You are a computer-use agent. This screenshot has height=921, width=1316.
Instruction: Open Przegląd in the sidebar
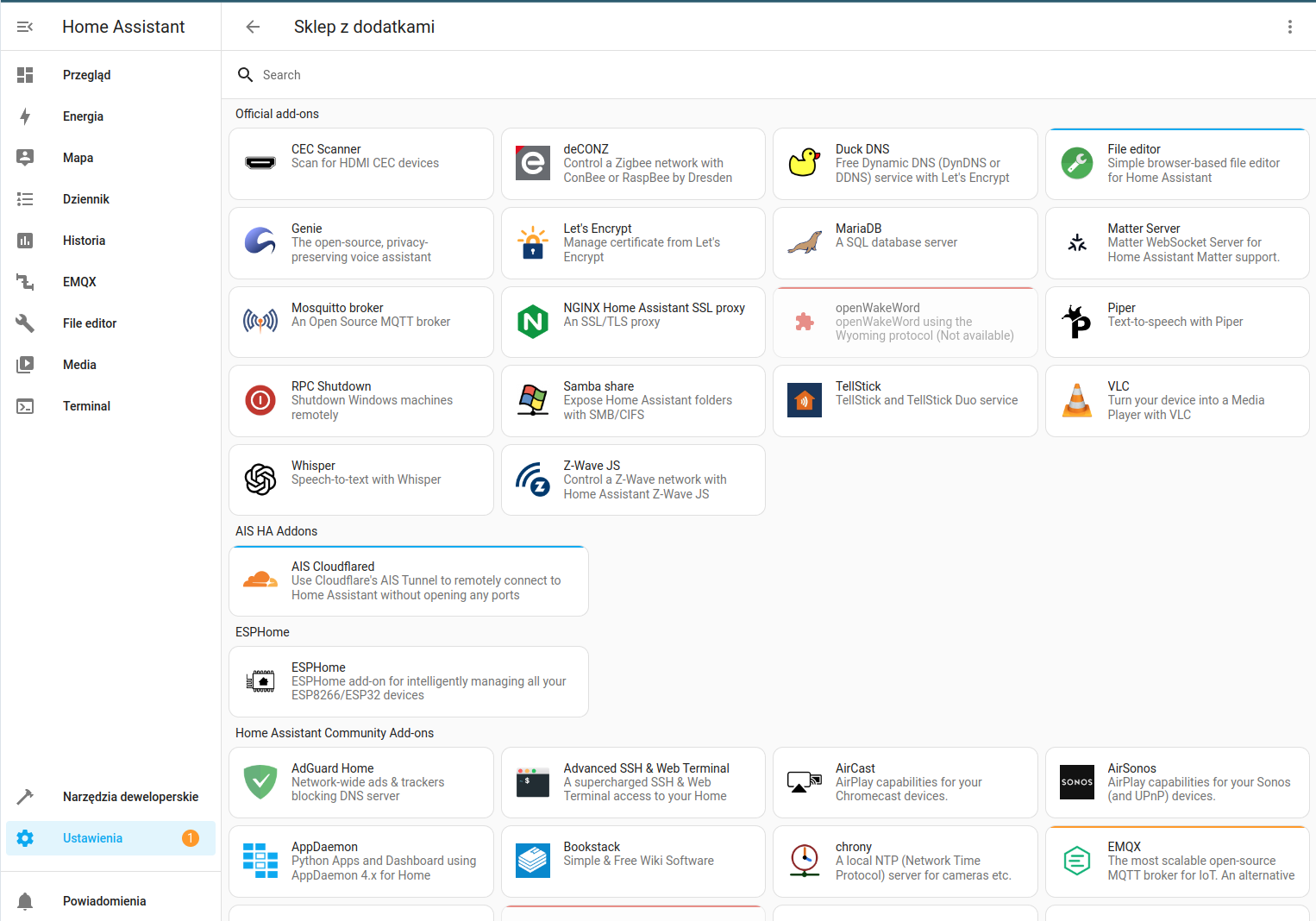coord(110,75)
